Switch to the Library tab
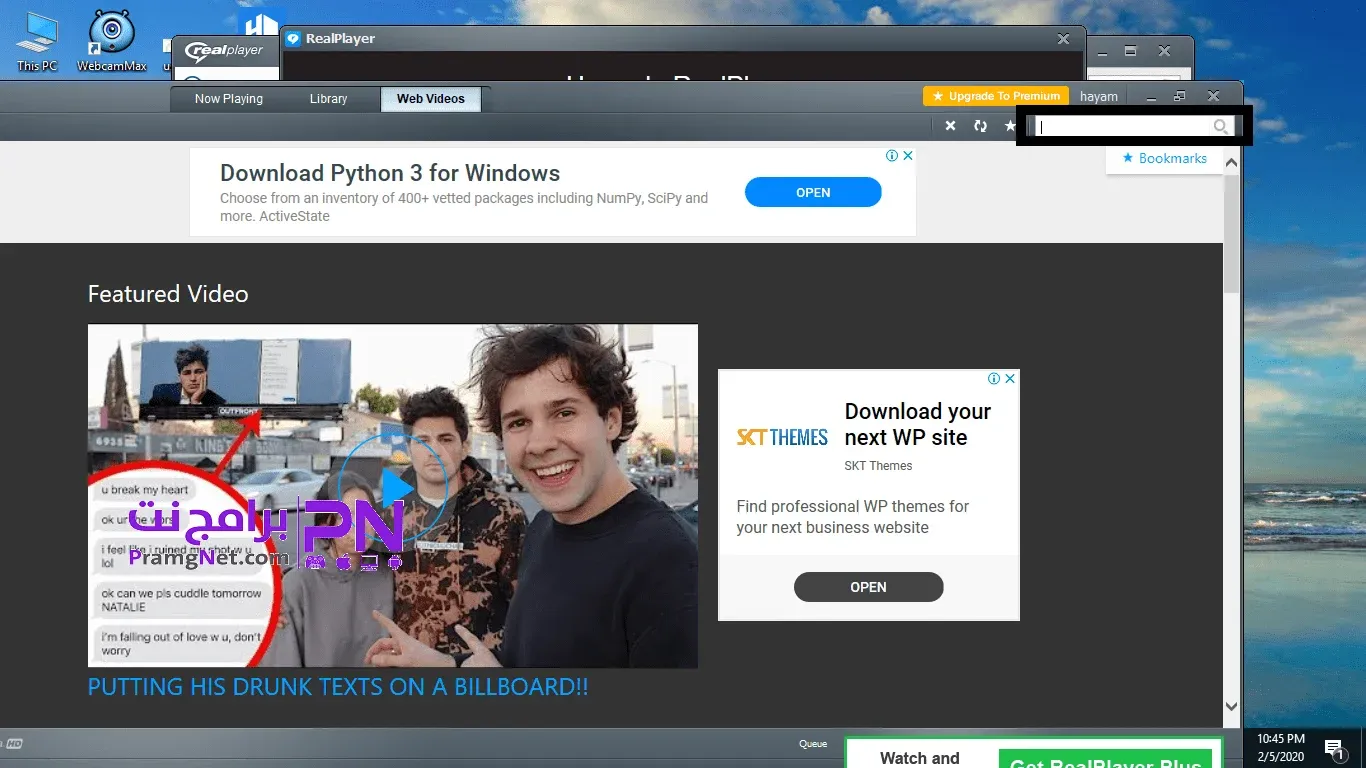1366x768 pixels. (x=328, y=99)
